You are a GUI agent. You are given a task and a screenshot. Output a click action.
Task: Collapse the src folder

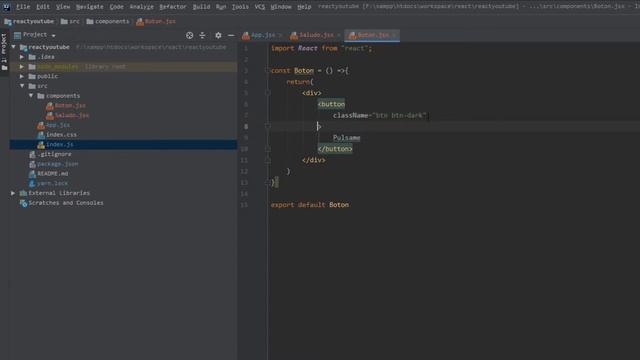pos(22,86)
